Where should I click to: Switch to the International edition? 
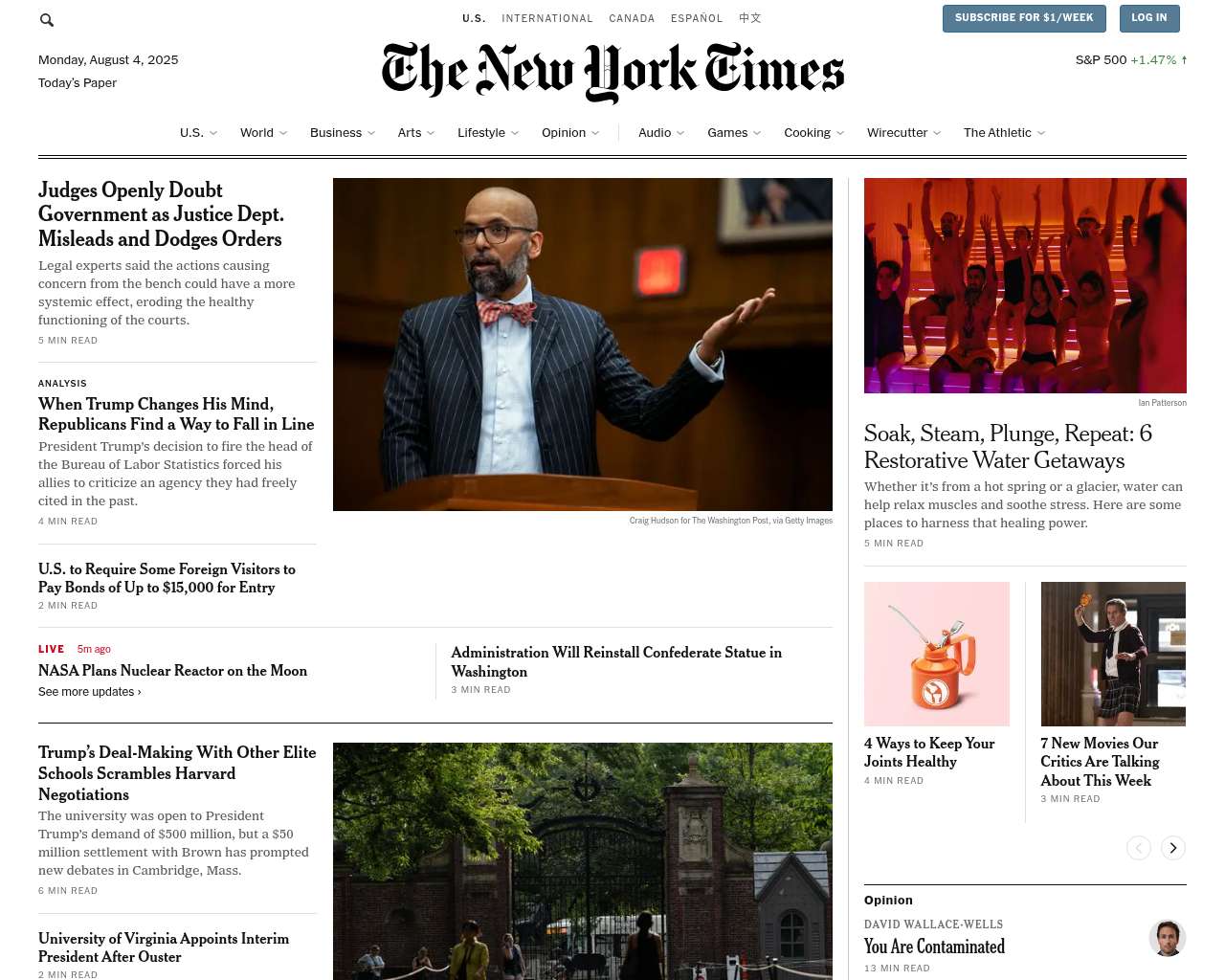coord(547,18)
